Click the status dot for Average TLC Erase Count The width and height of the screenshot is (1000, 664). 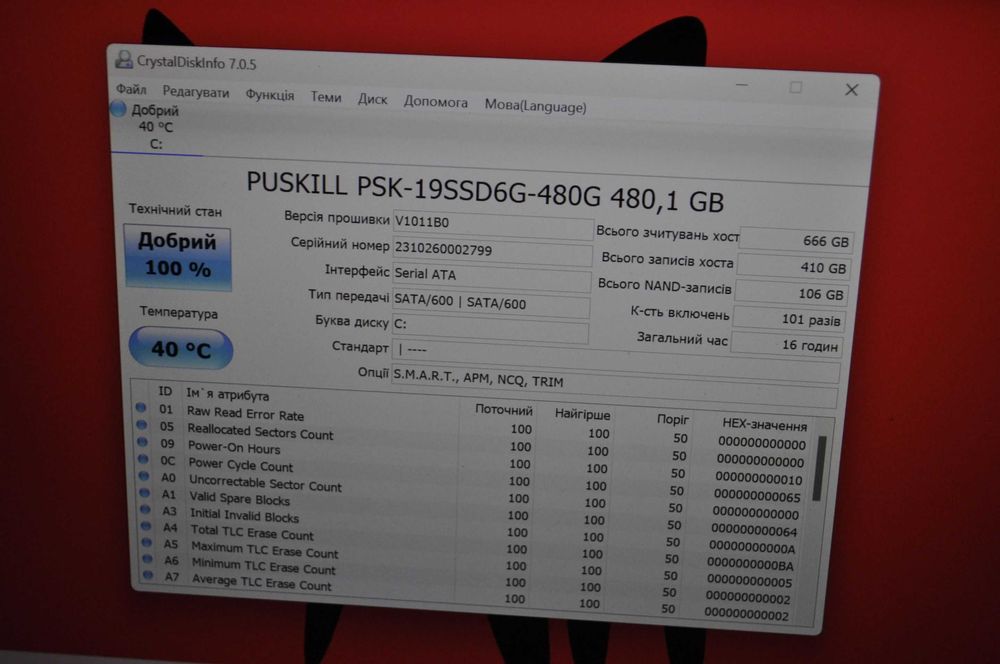148,575
